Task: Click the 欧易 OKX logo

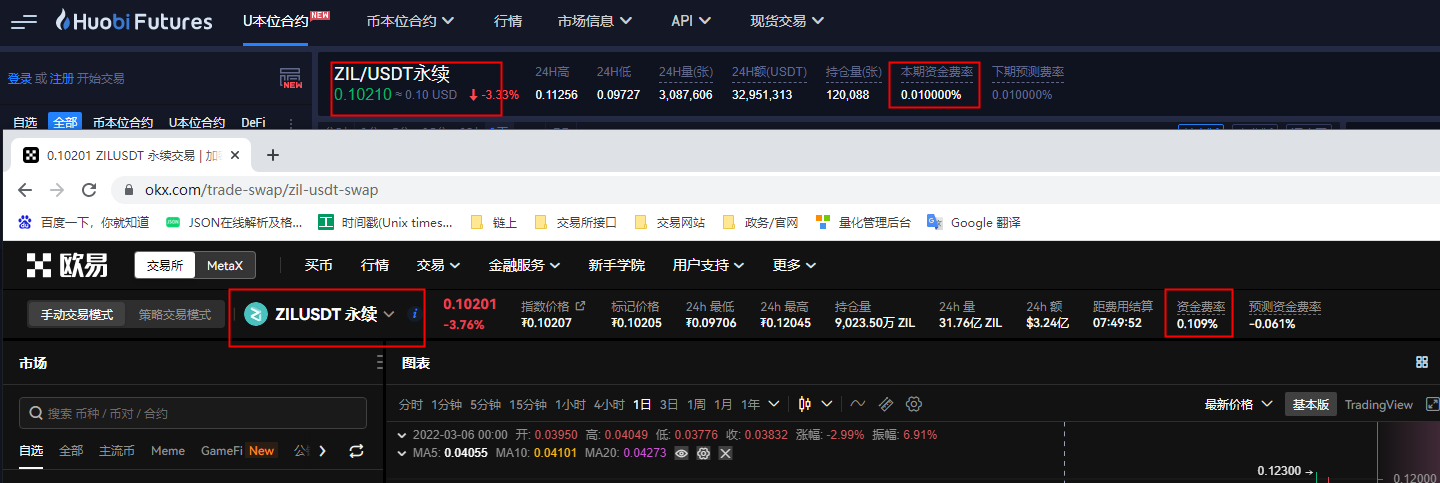Action: tap(67, 265)
